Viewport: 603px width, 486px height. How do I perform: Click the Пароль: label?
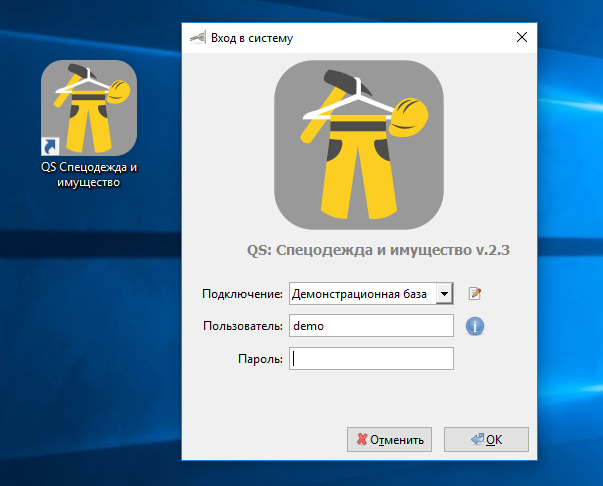260,359
